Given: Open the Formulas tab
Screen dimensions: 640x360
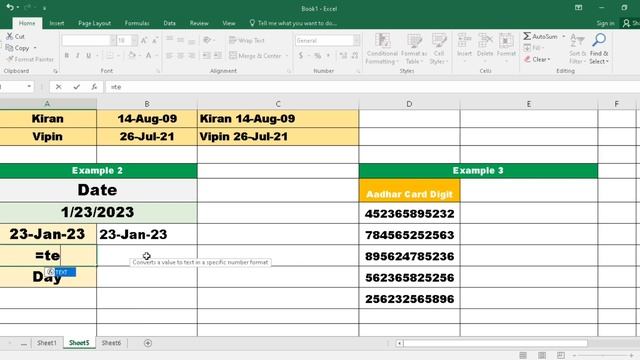Looking at the screenshot, I should 137,23.
